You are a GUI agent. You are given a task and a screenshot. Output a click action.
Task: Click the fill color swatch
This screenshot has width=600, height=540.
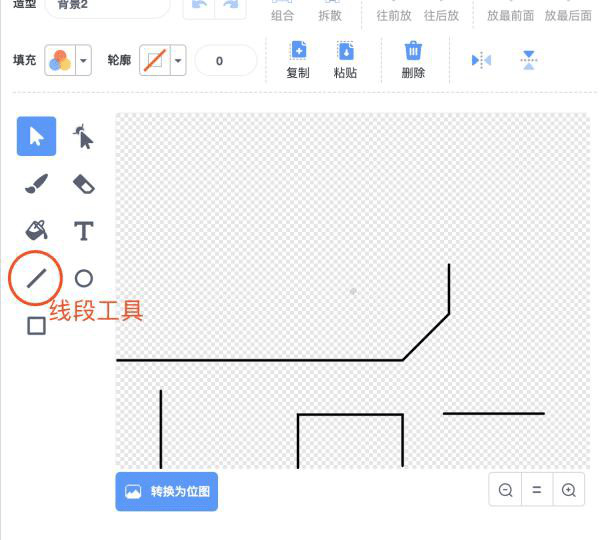click(60, 60)
